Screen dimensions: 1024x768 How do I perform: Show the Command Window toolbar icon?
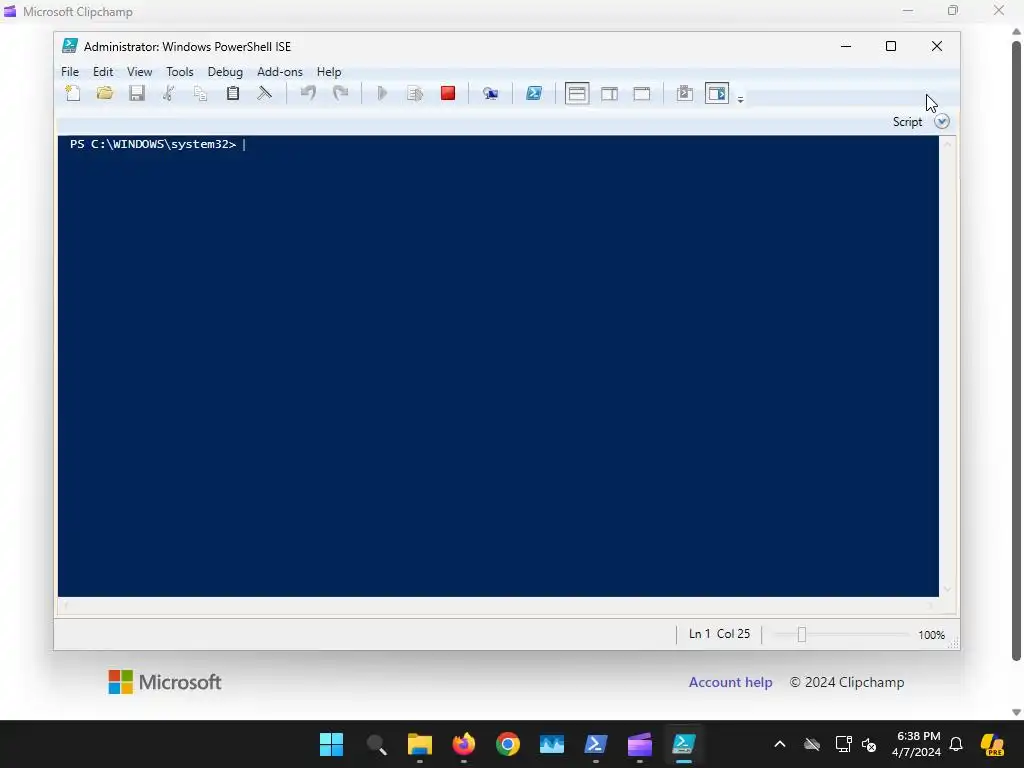coord(684,93)
